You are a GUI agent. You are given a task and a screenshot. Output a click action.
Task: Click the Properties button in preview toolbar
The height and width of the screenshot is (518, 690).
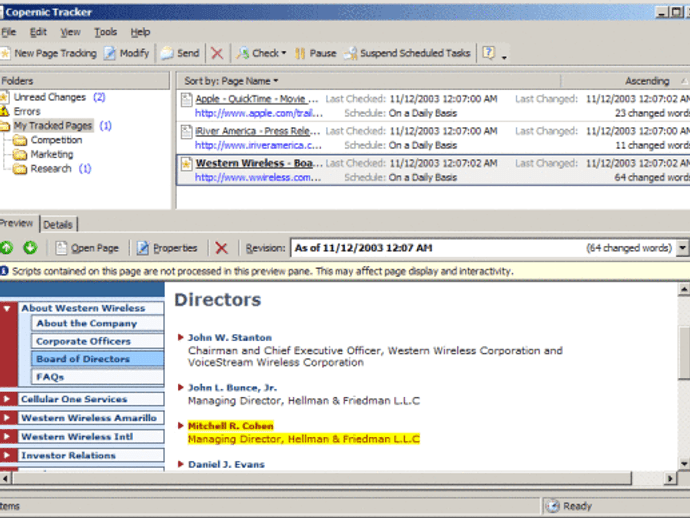point(167,248)
